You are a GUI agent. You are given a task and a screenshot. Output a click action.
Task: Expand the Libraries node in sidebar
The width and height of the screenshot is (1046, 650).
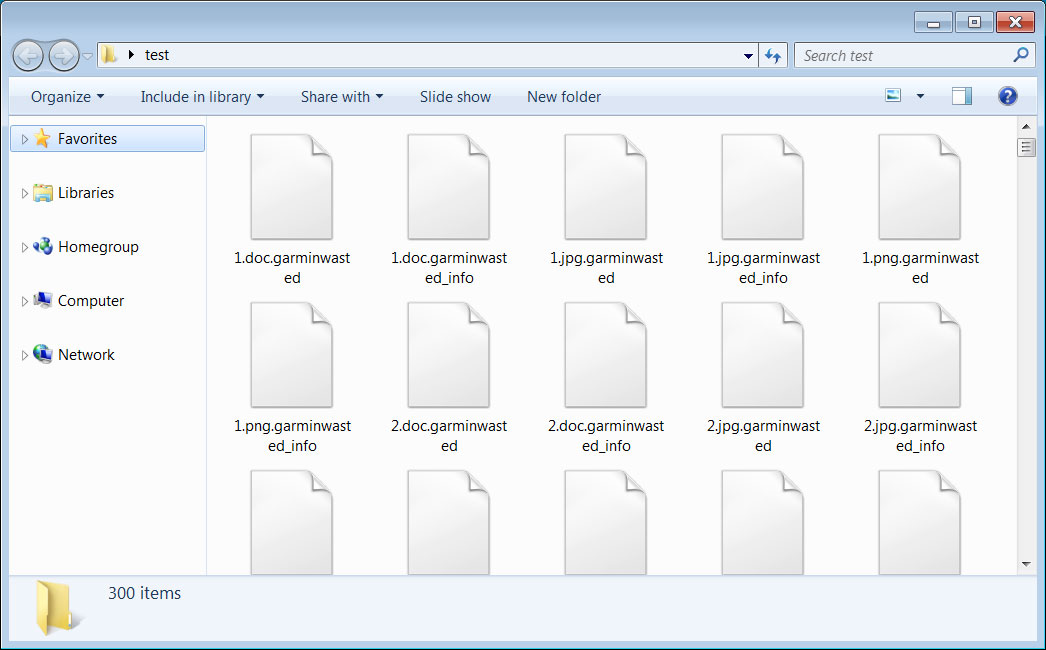(25, 193)
